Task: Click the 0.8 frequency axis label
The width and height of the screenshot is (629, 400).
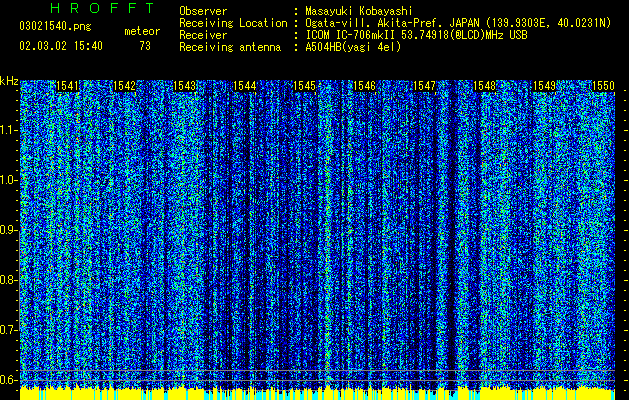Action: click(x=9, y=280)
